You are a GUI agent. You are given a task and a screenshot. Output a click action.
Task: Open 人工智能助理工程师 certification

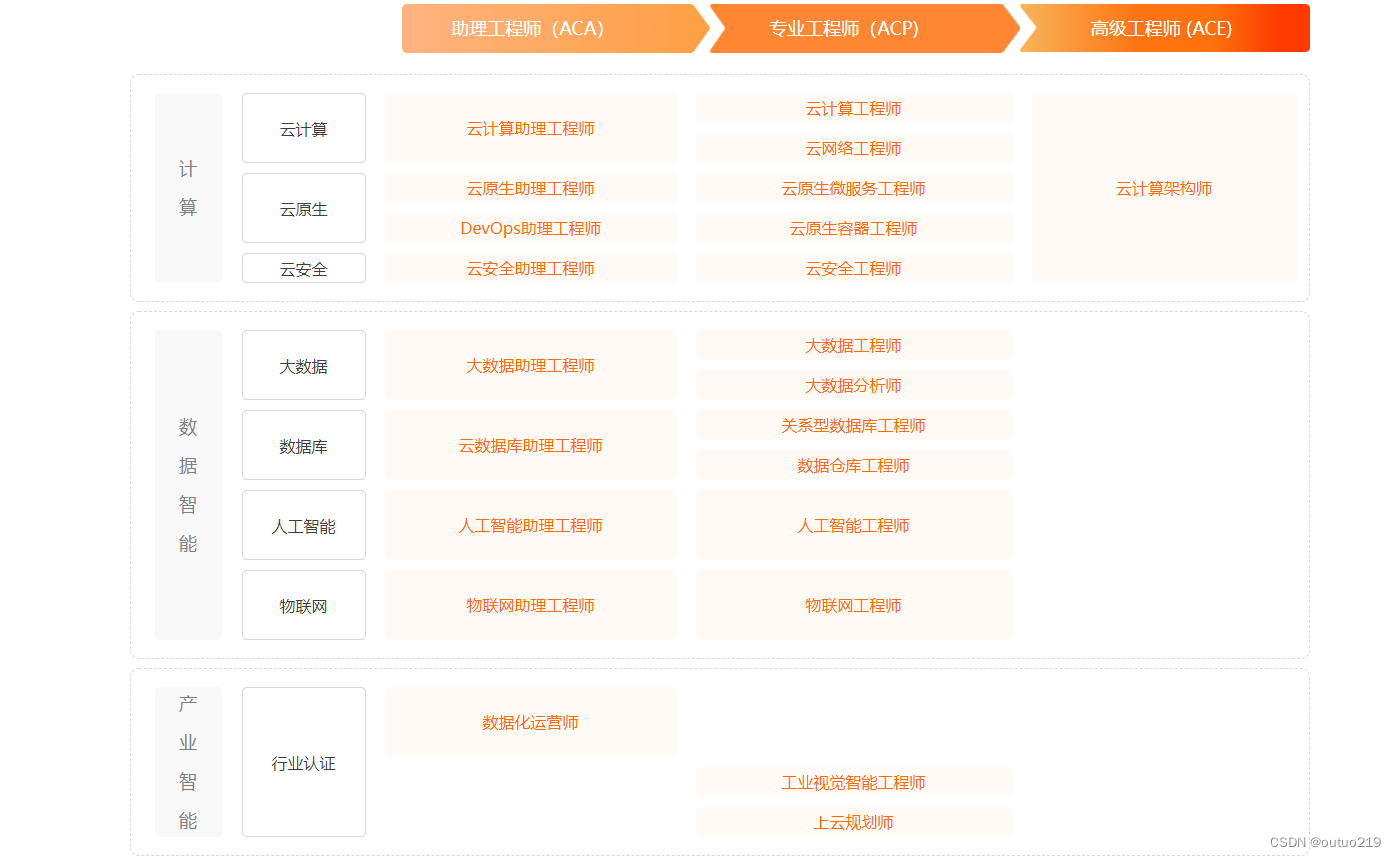pyautogui.click(x=531, y=525)
